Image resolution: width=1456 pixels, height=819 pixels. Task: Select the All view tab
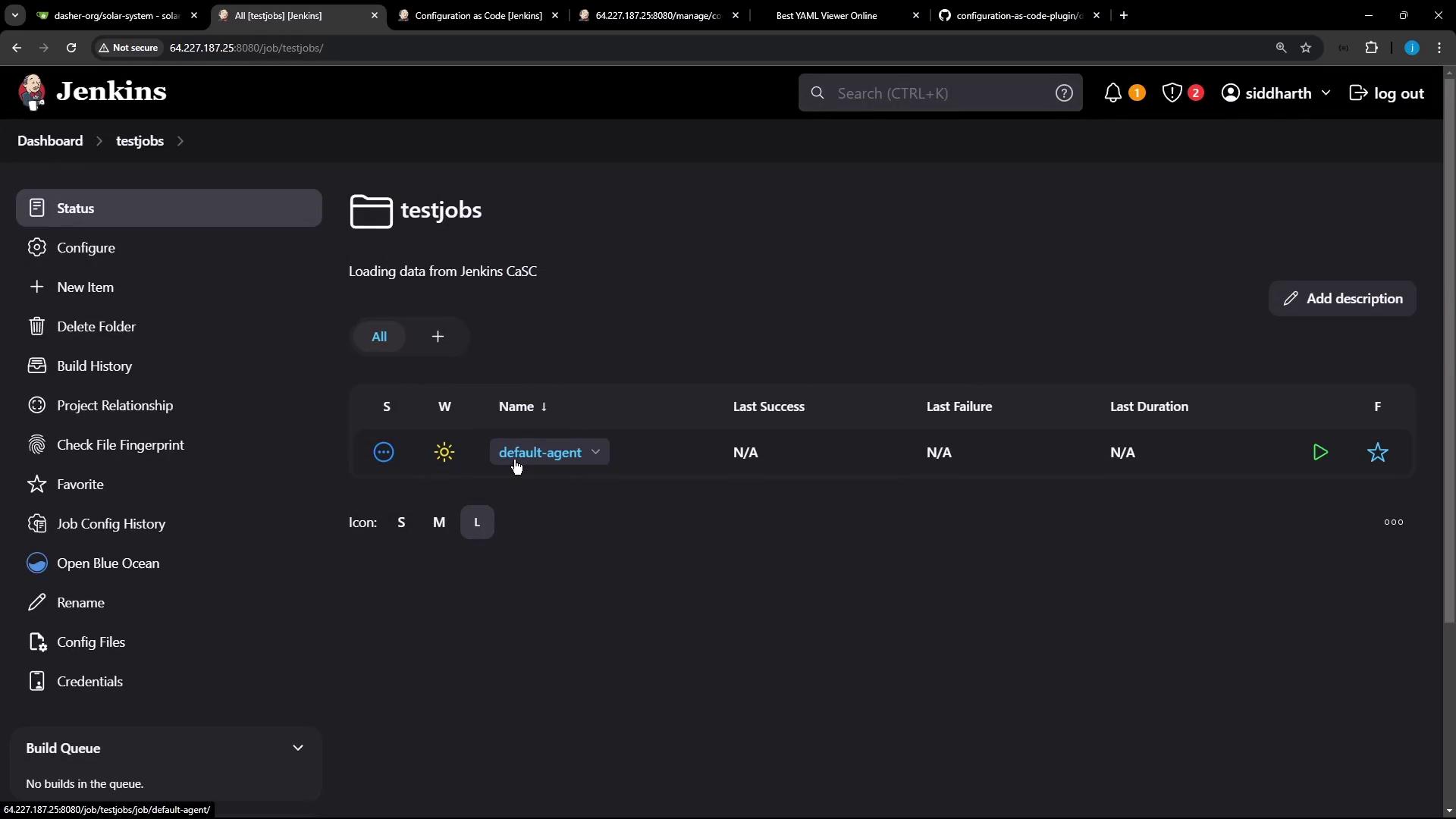[379, 337]
